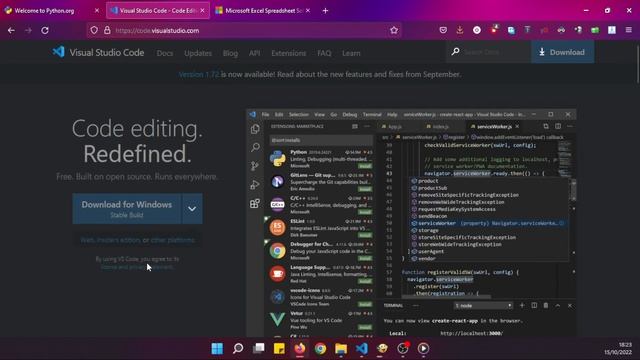Click the browser forward arrow
640x360 pixels.
pos(28,30)
